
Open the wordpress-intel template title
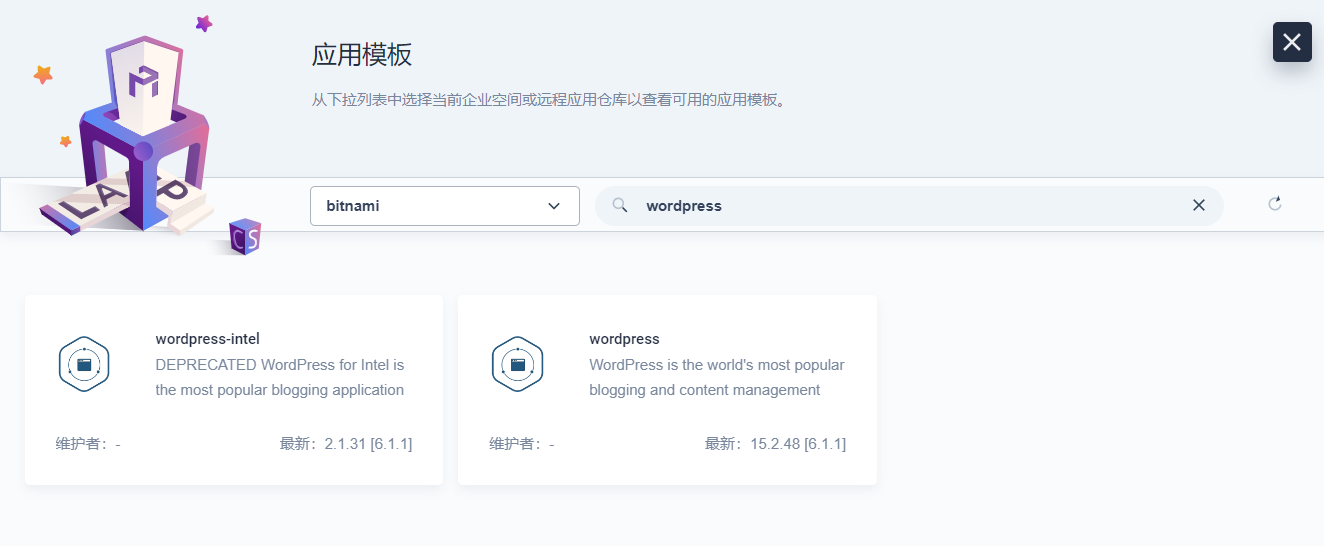tap(207, 339)
